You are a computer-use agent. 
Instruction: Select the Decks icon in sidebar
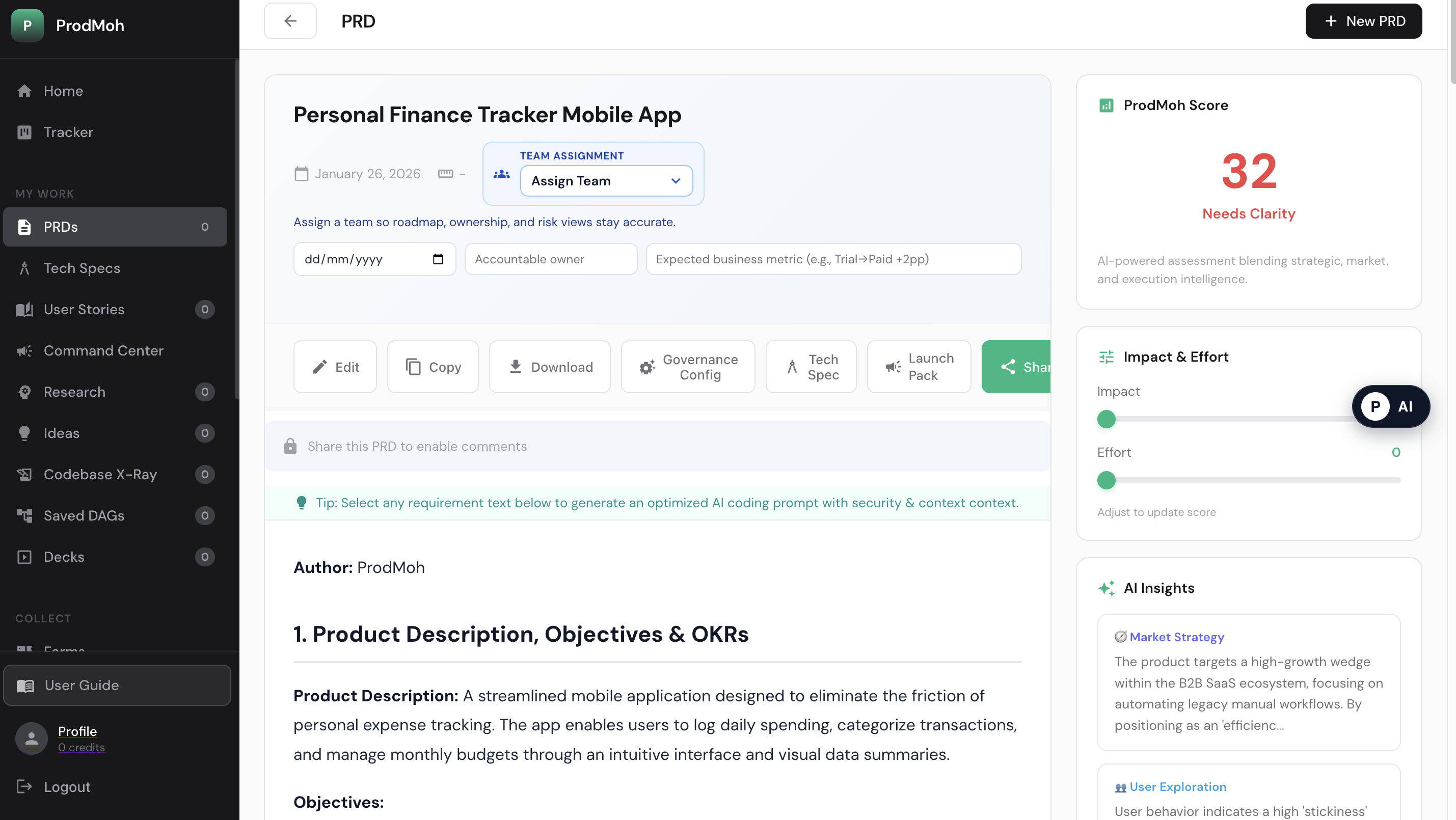[25, 557]
